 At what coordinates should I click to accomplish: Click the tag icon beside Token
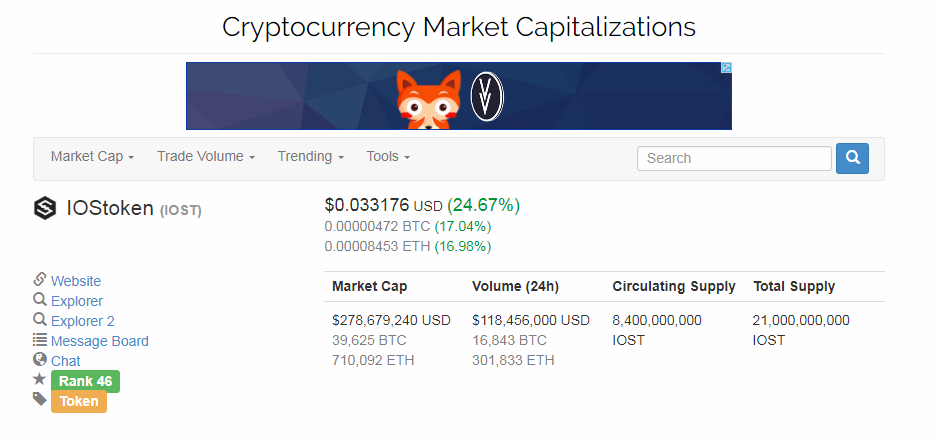tap(40, 400)
